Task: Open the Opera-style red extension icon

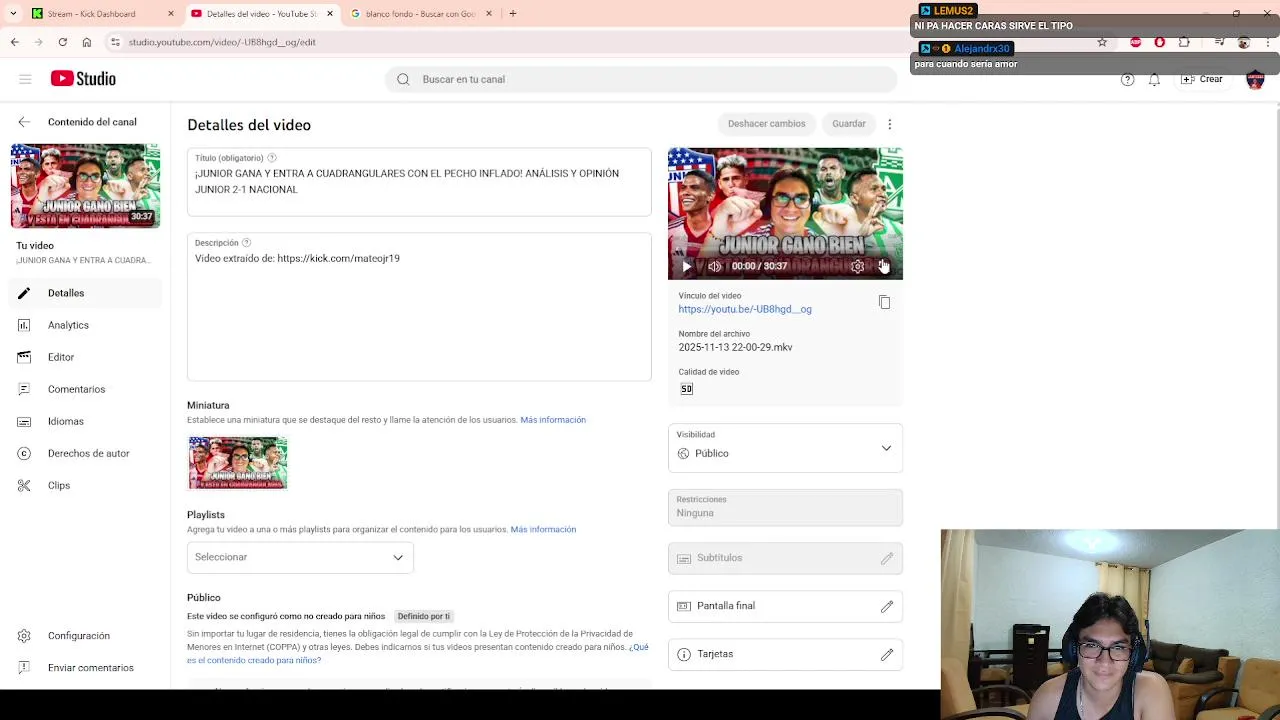Action: (1160, 42)
